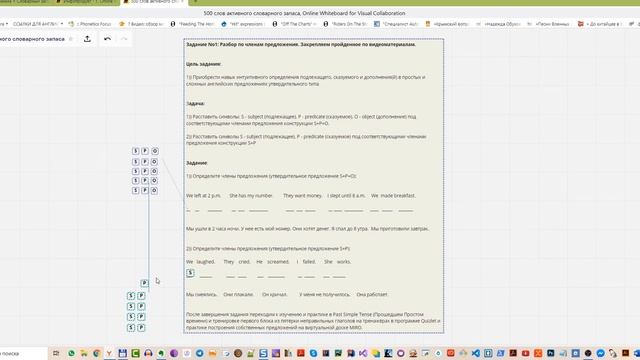This screenshot has height=360, width=640.
Task: Switch to the first tab 'Словарный за'
Action: click(x=24, y=2)
